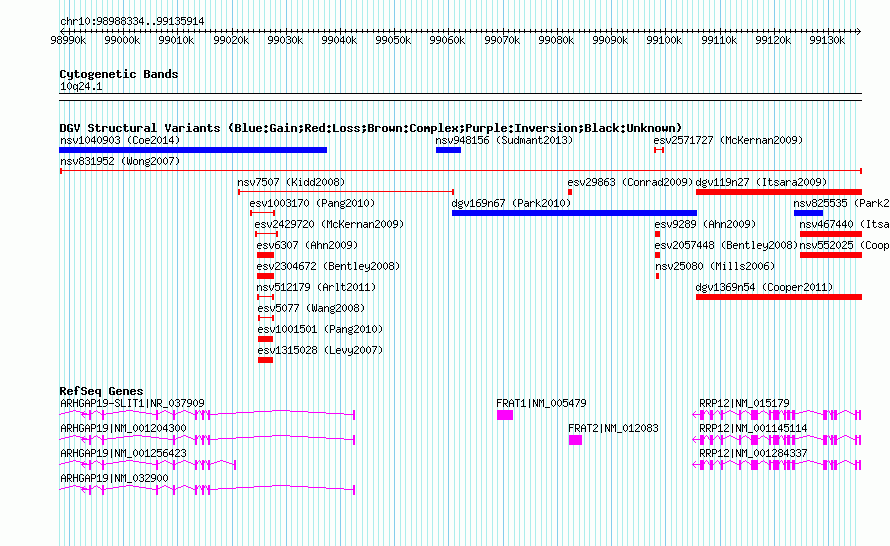
Task: Click the esv2571727 (McKernan2009) label
Action: coord(728,140)
